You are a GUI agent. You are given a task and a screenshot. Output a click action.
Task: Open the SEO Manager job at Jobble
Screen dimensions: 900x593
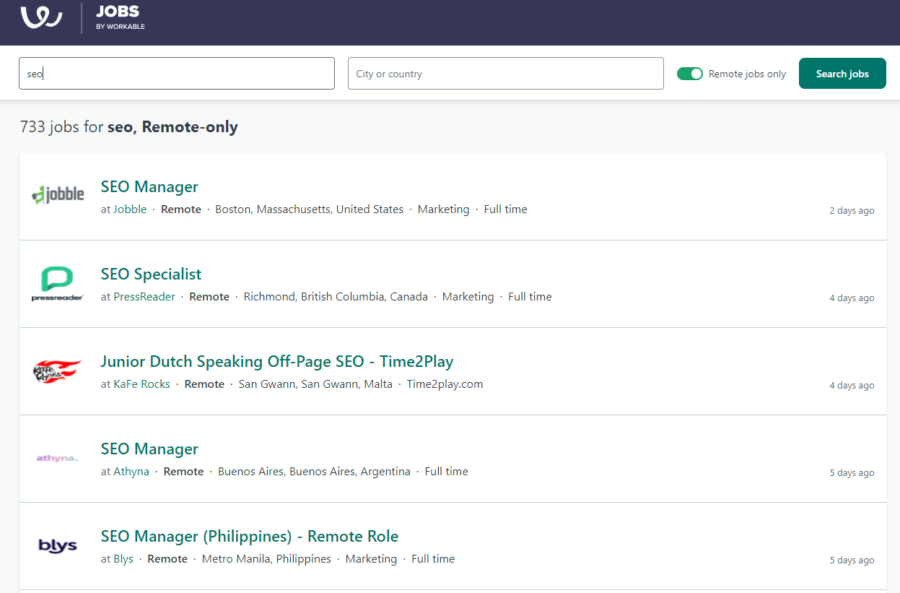(x=149, y=187)
